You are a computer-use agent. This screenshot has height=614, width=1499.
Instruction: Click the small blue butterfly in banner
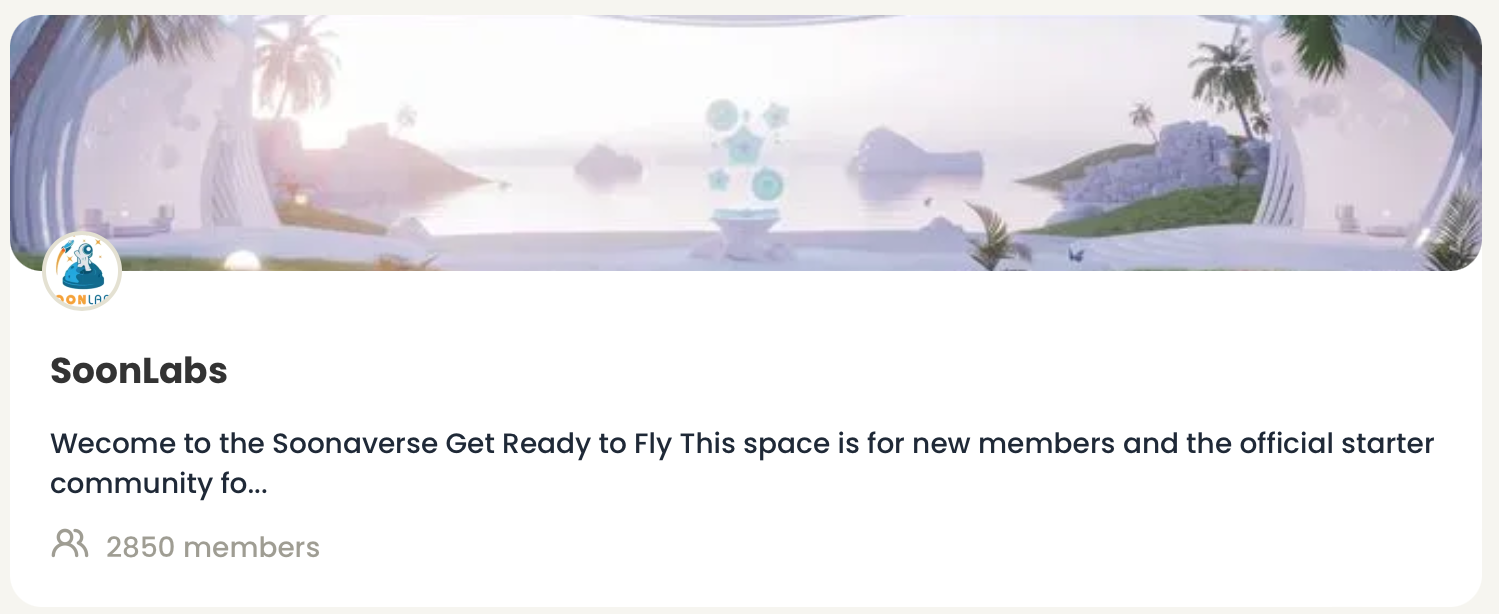[1076, 255]
